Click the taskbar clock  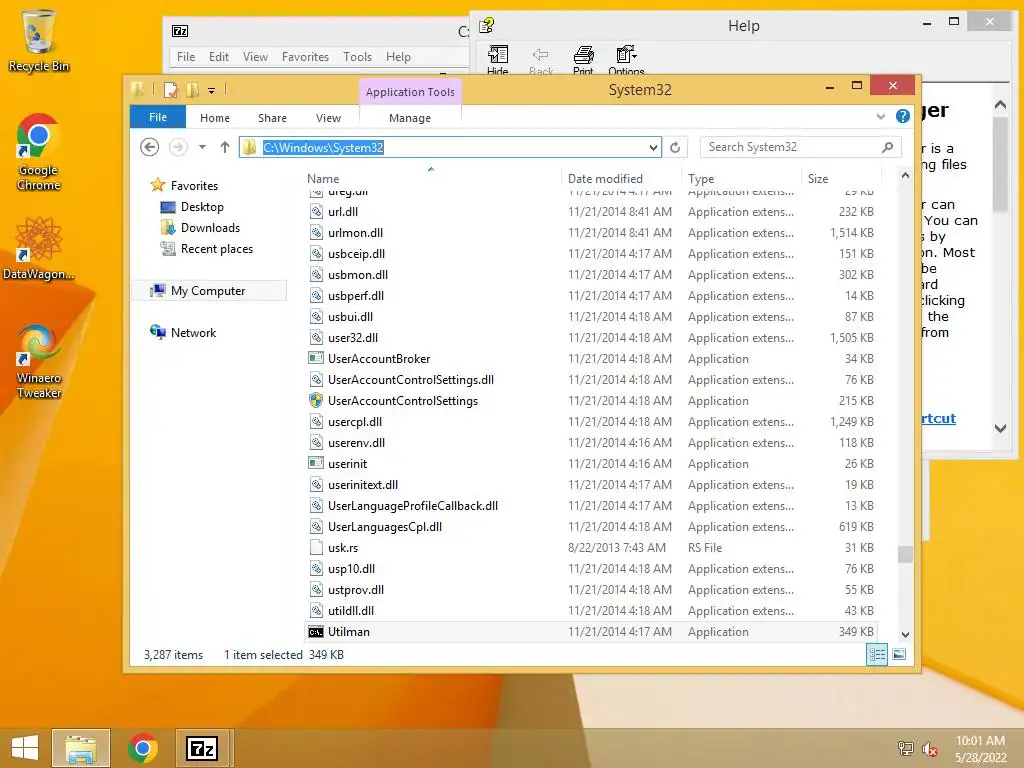(x=980, y=748)
